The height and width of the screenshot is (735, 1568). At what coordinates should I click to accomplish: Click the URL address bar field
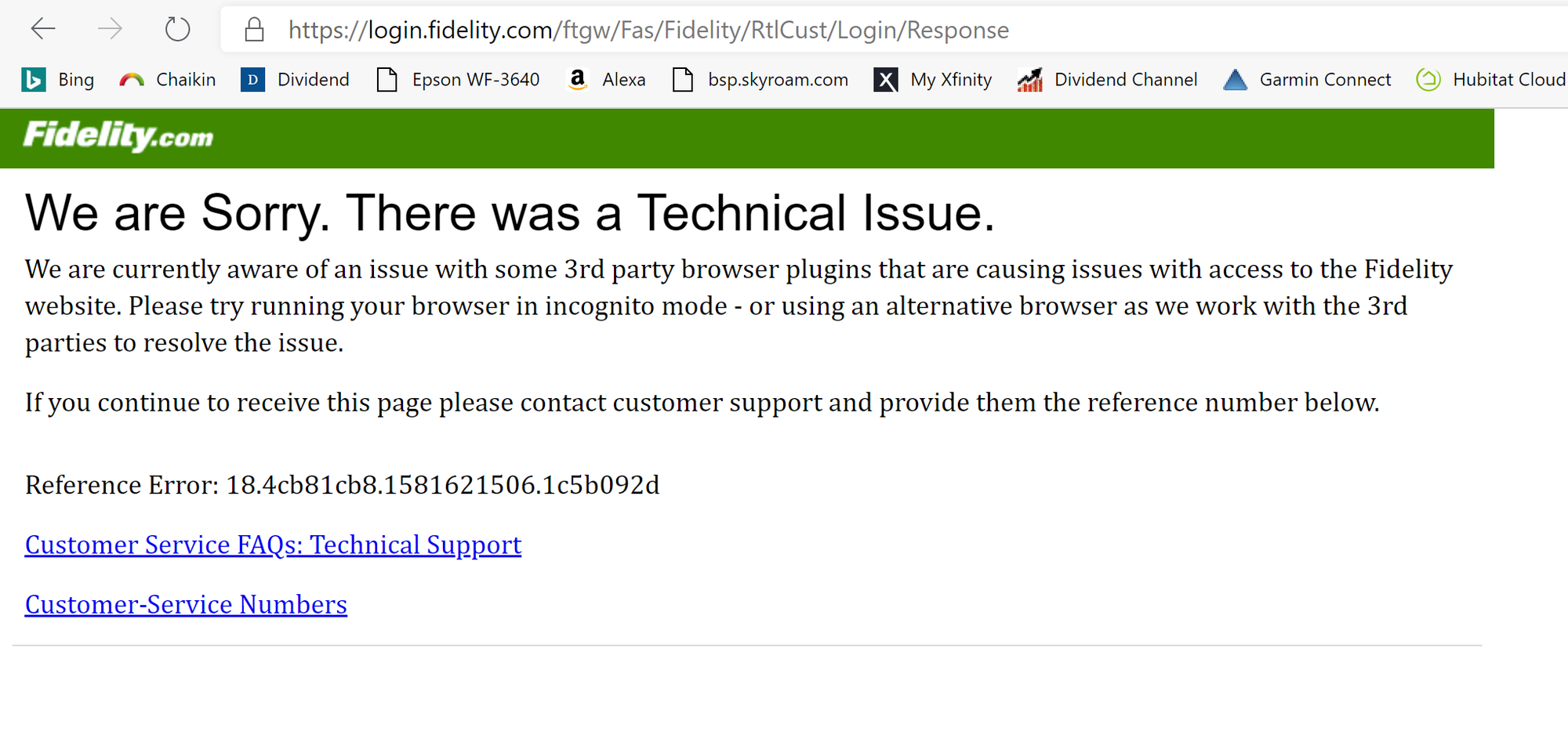pos(894,30)
